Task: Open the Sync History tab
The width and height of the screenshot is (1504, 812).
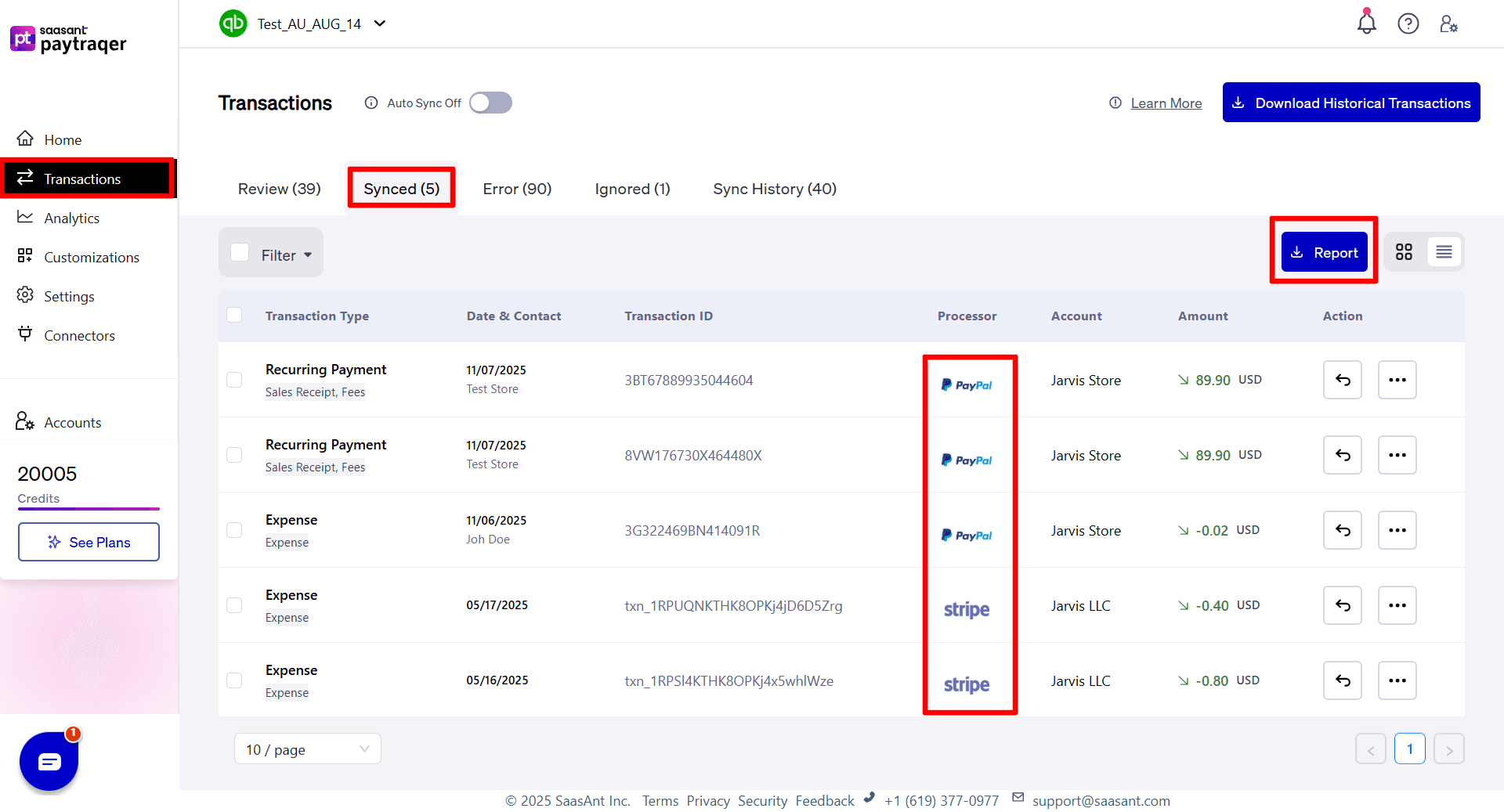Action: coord(774,189)
